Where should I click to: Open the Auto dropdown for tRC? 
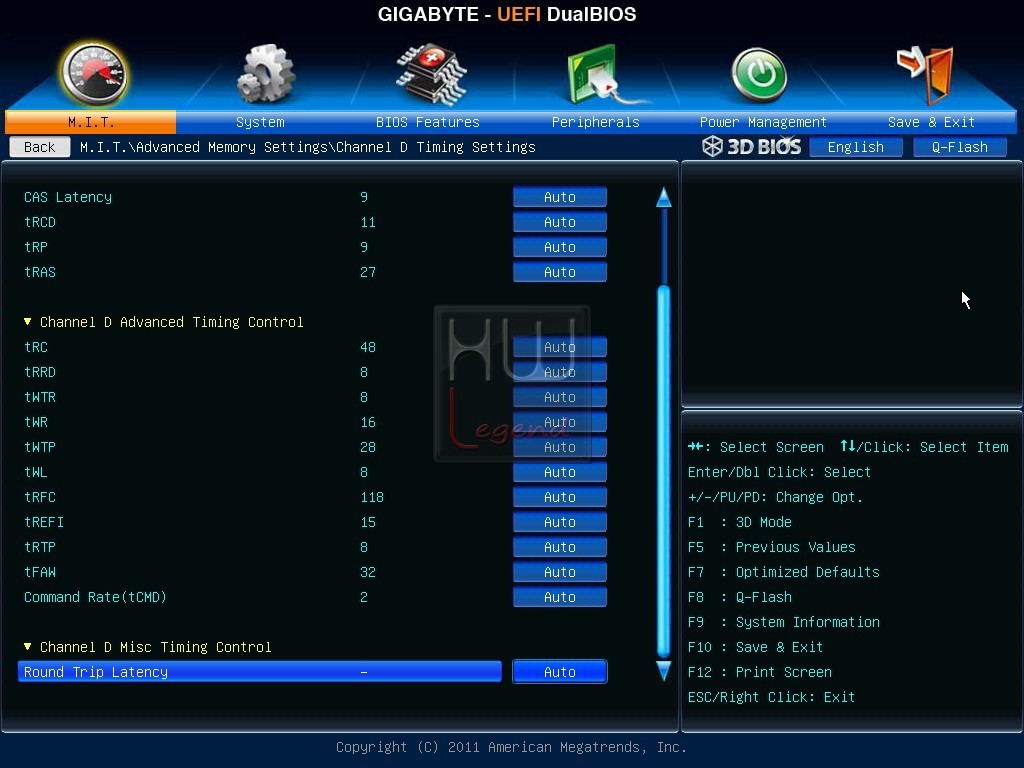tap(560, 347)
